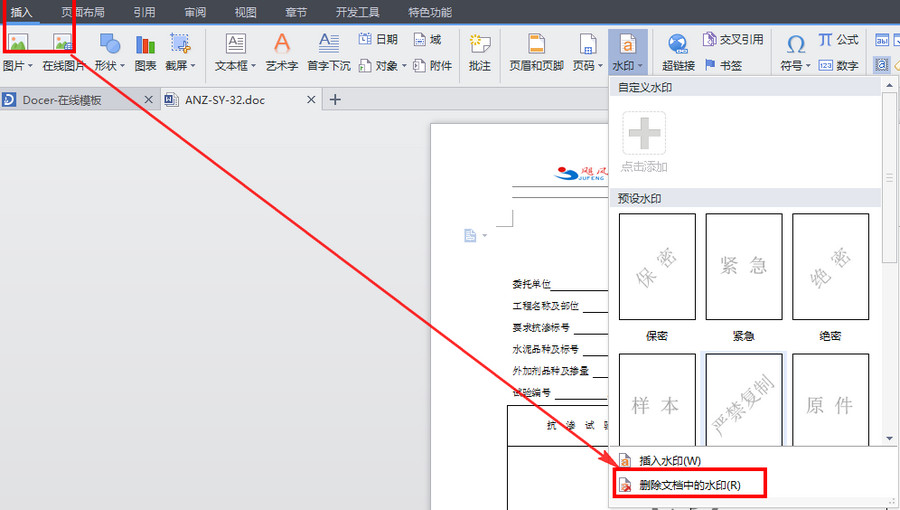The image size is (900, 510).
Task: Expand the 截屏 dropdown arrow
Action: pyautogui.click(x=193, y=65)
